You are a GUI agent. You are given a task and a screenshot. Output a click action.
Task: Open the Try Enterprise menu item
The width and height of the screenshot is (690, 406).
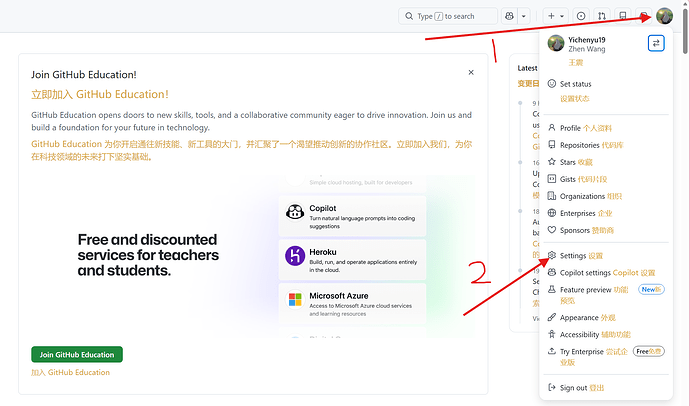coord(606,357)
